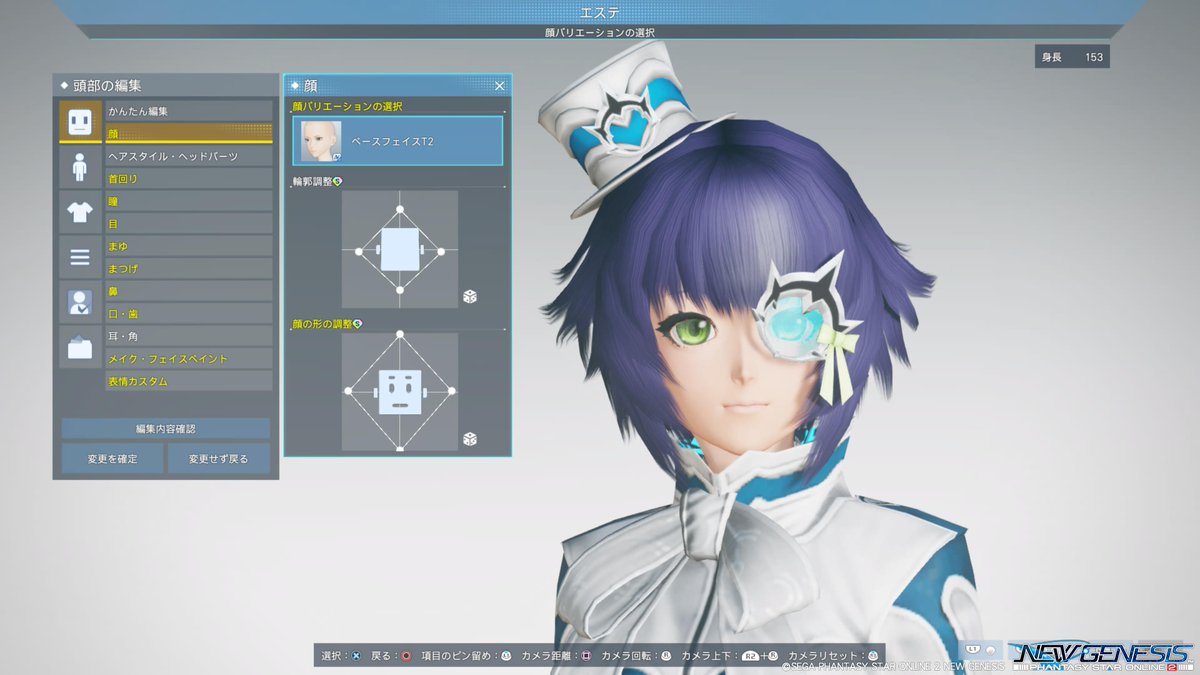Open かんたん編集 menu entry
Screen dimensions: 1200x675
(189, 111)
